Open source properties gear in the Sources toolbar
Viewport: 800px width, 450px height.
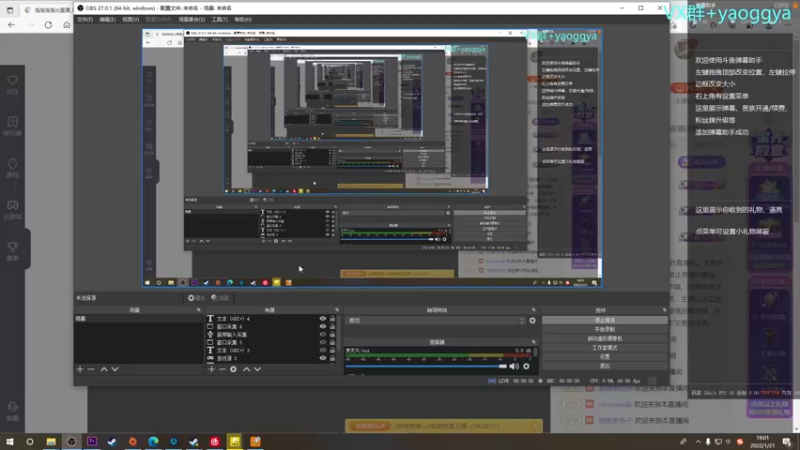[x=233, y=369]
